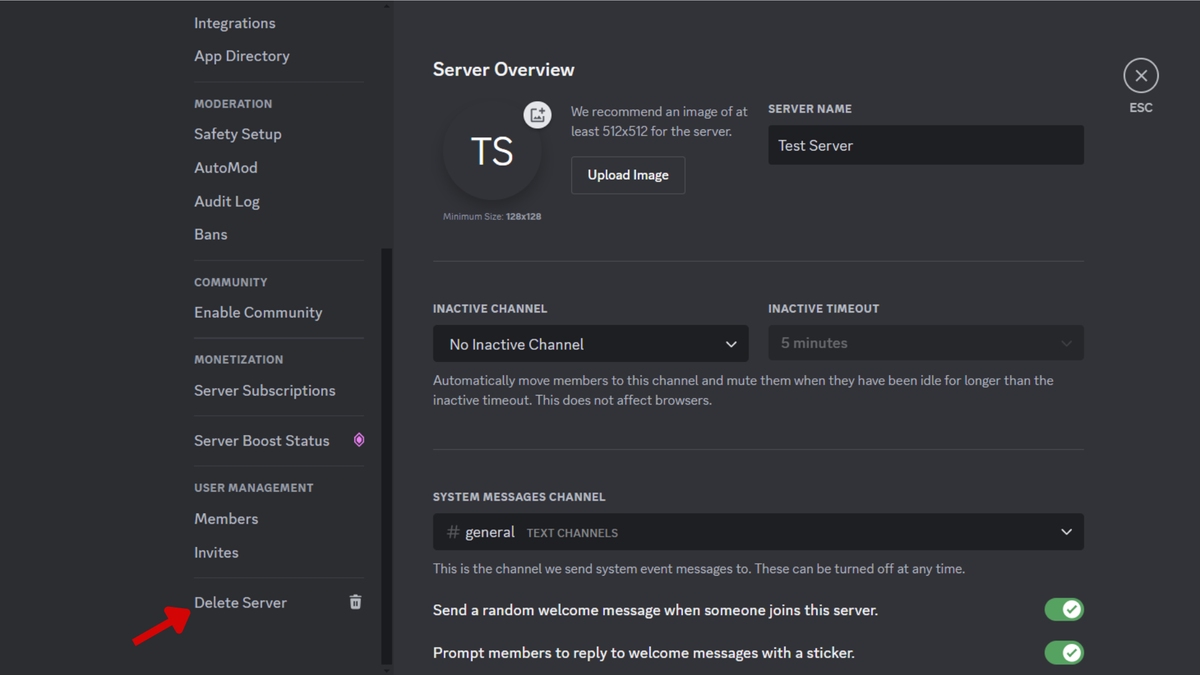Click the ESC close button
1200x675 pixels.
(x=1140, y=75)
